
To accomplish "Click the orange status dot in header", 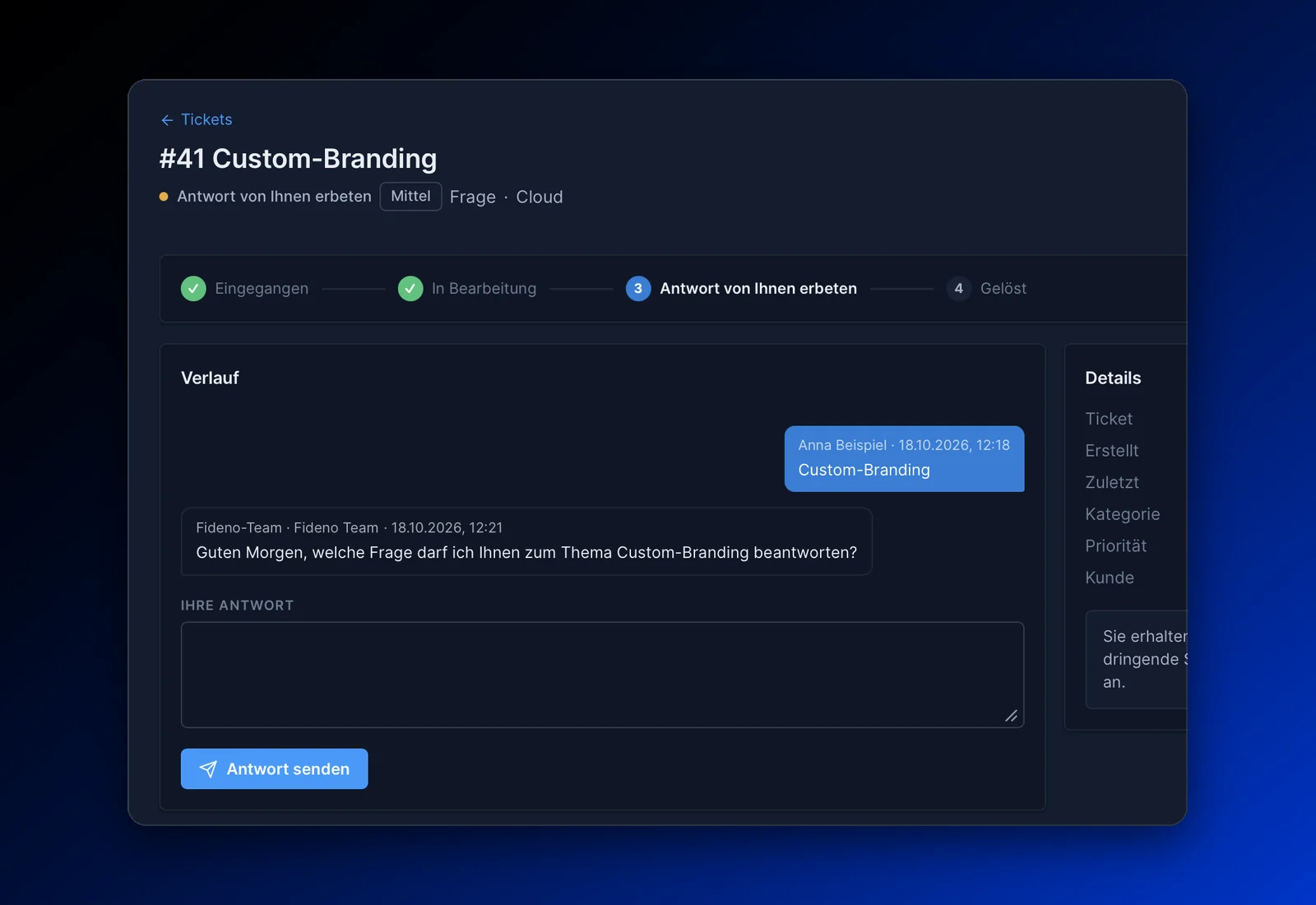I will click(164, 197).
